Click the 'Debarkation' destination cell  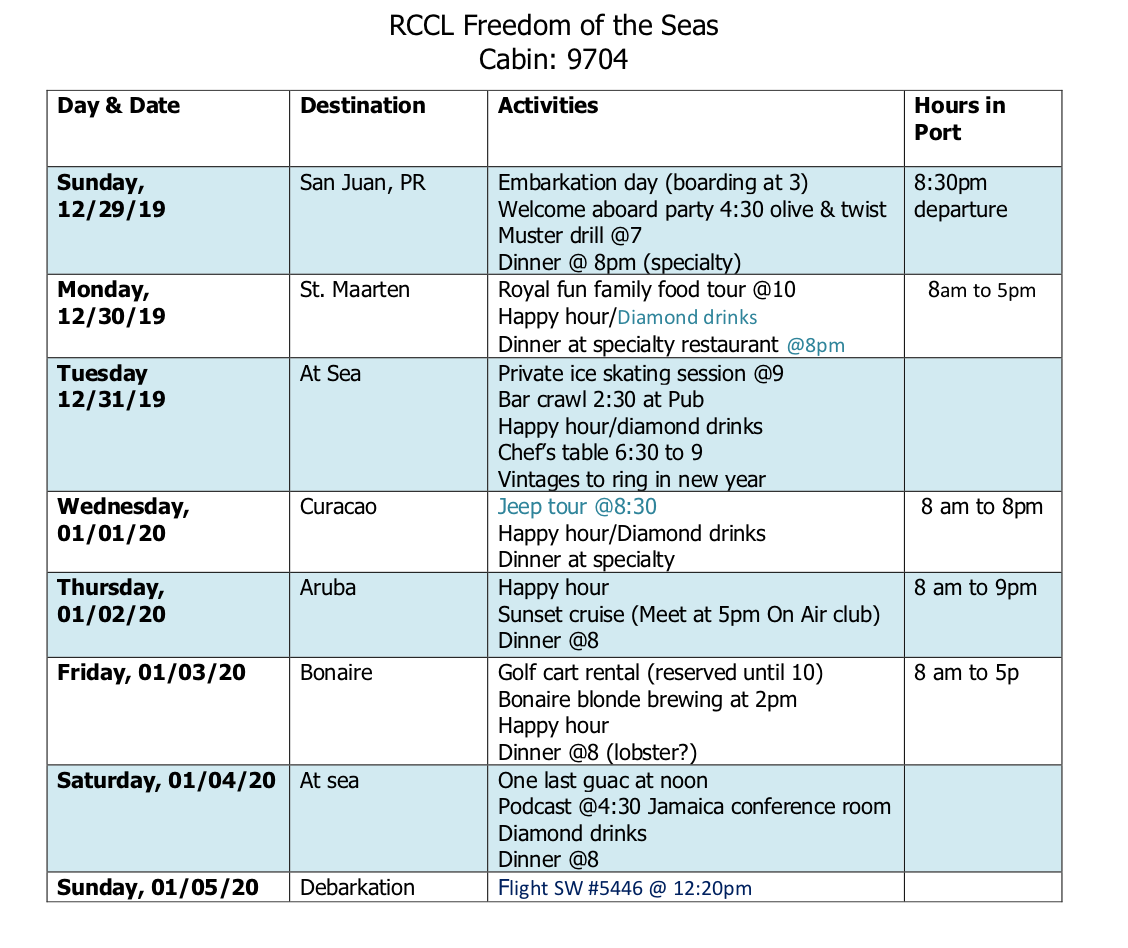tap(388, 887)
